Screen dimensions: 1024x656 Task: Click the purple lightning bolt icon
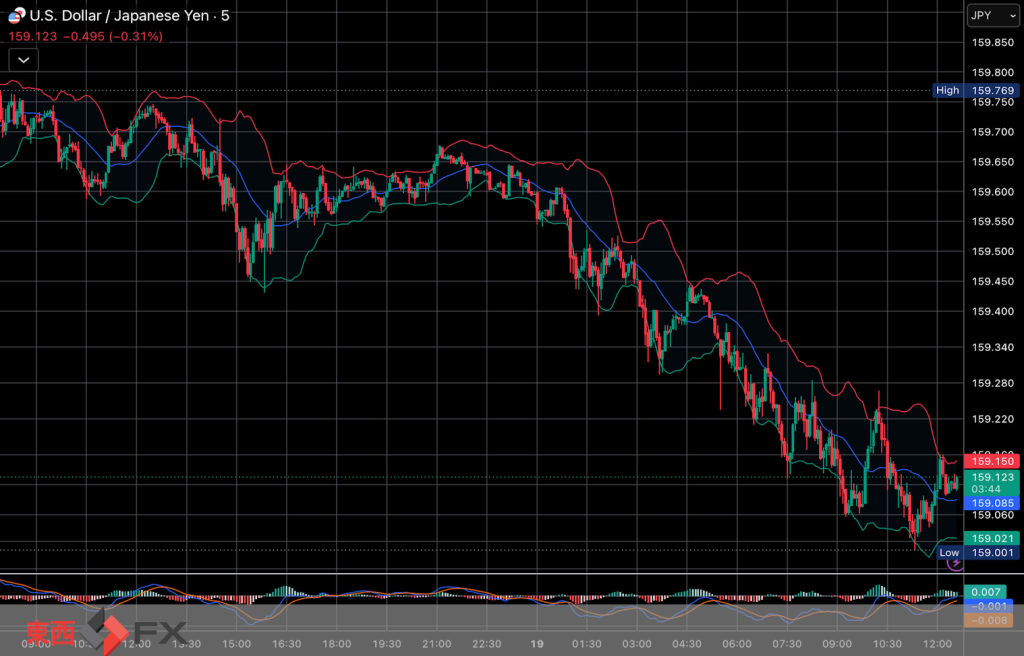tap(955, 563)
